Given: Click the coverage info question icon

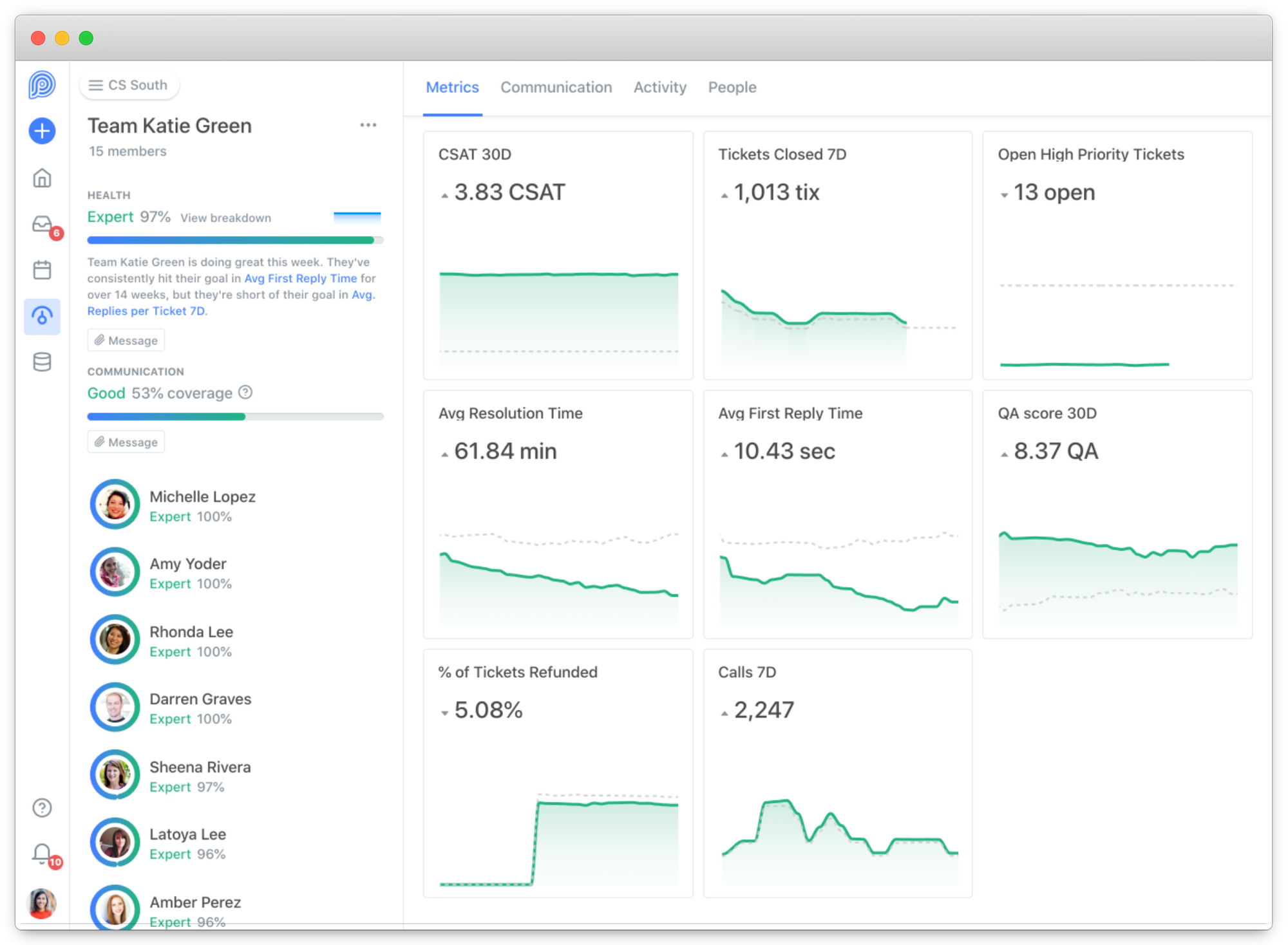Looking at the screenshot, I should (245, 392).
